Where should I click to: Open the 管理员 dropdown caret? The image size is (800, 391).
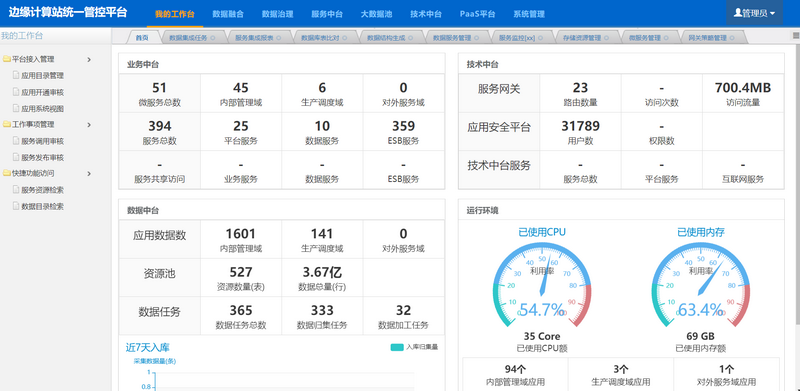point(773,14)
